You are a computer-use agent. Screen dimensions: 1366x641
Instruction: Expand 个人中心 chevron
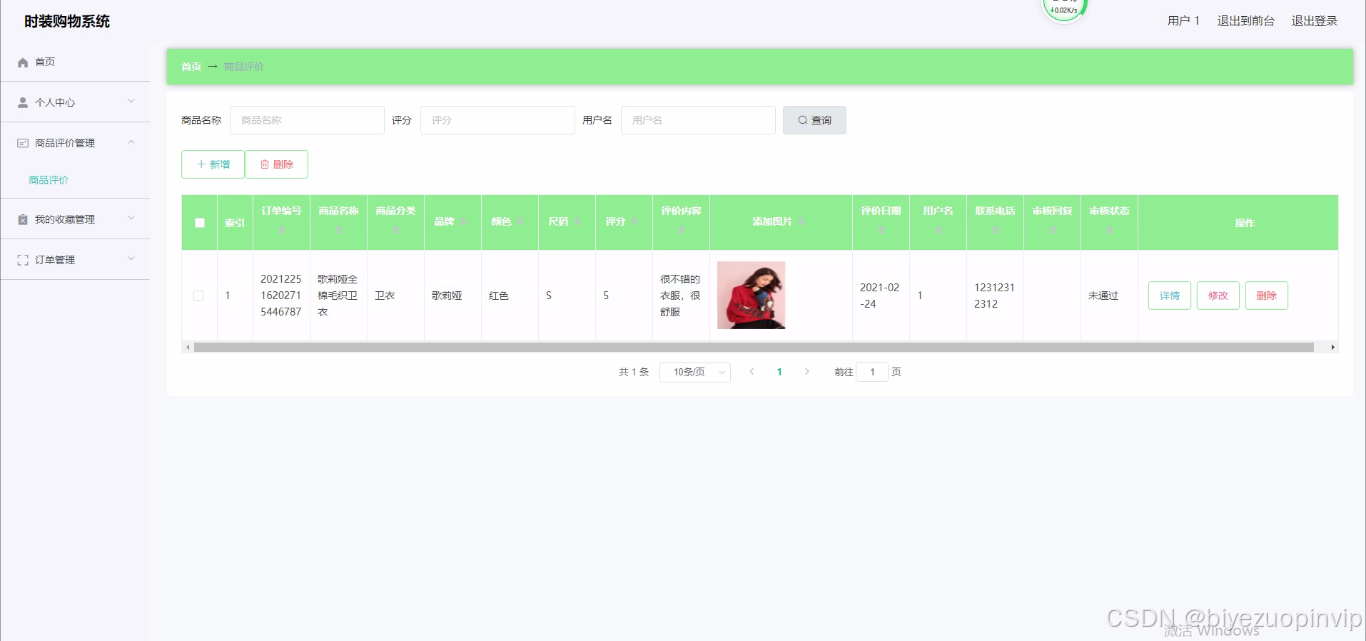click(x=131, y=102)
